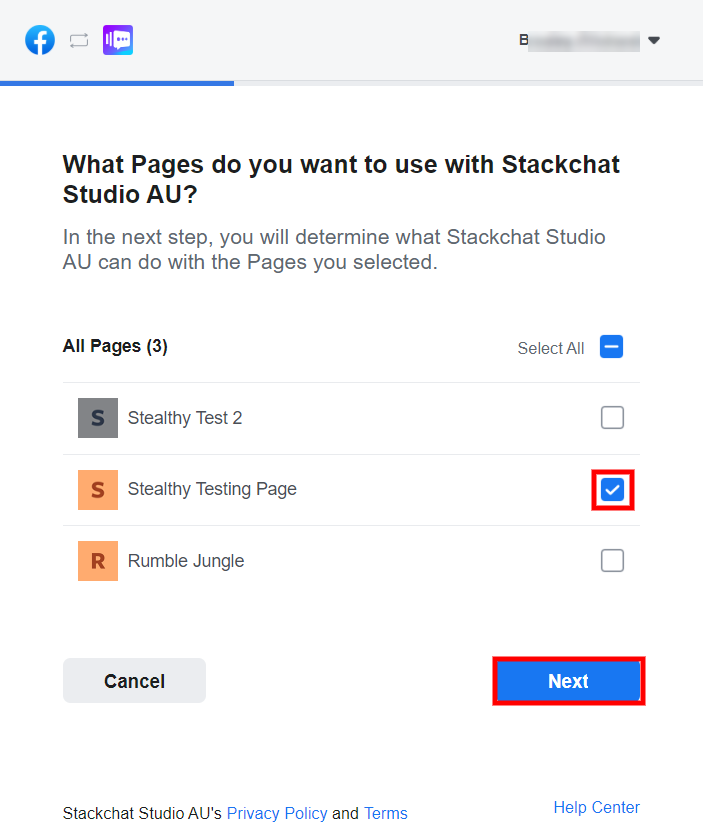Click the Next button
Image resolution: width=705 pixels, height=840 pixels.
[568, 681]
